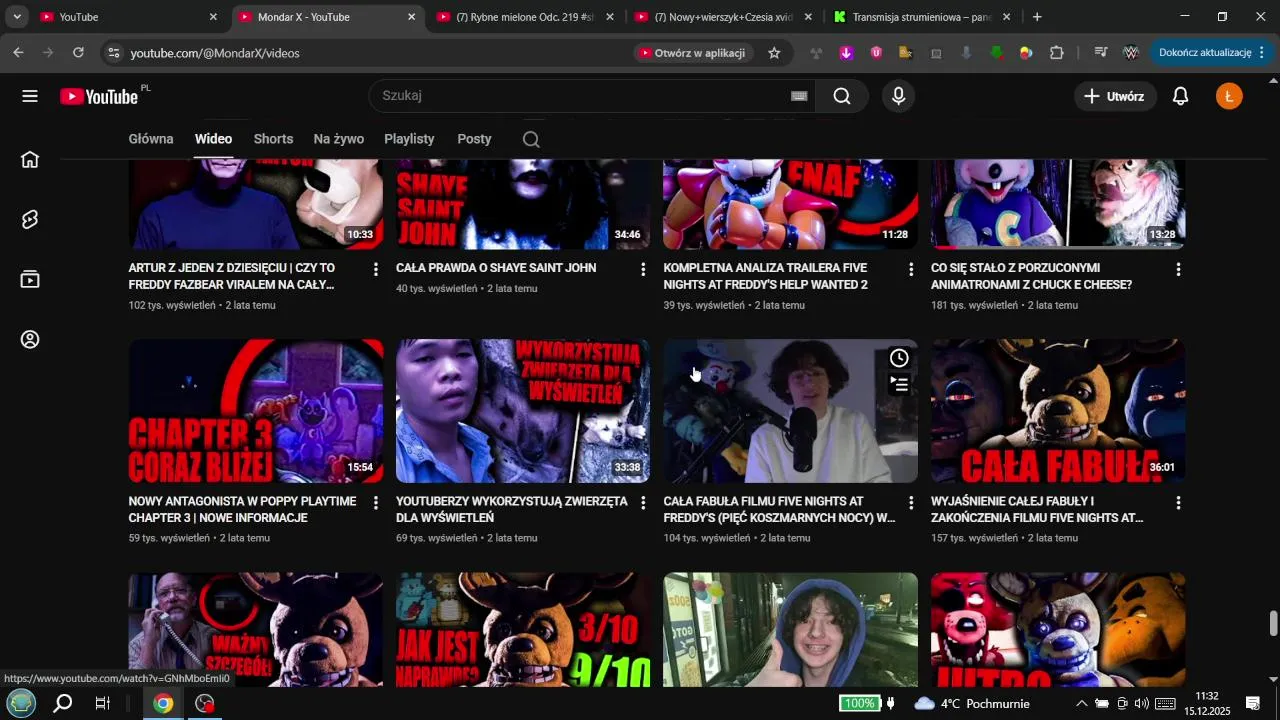This screenshot has height=720, width=1280.
Task: Open the notifications bell
Action: click(x=1181, y=96)
